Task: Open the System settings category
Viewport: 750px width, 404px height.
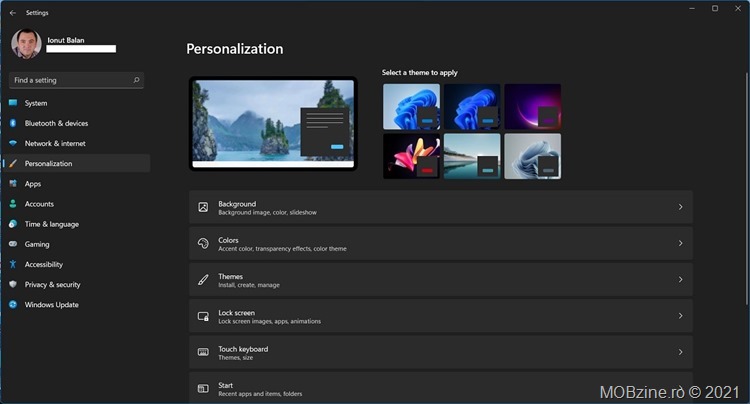Action: click(77, 103)
